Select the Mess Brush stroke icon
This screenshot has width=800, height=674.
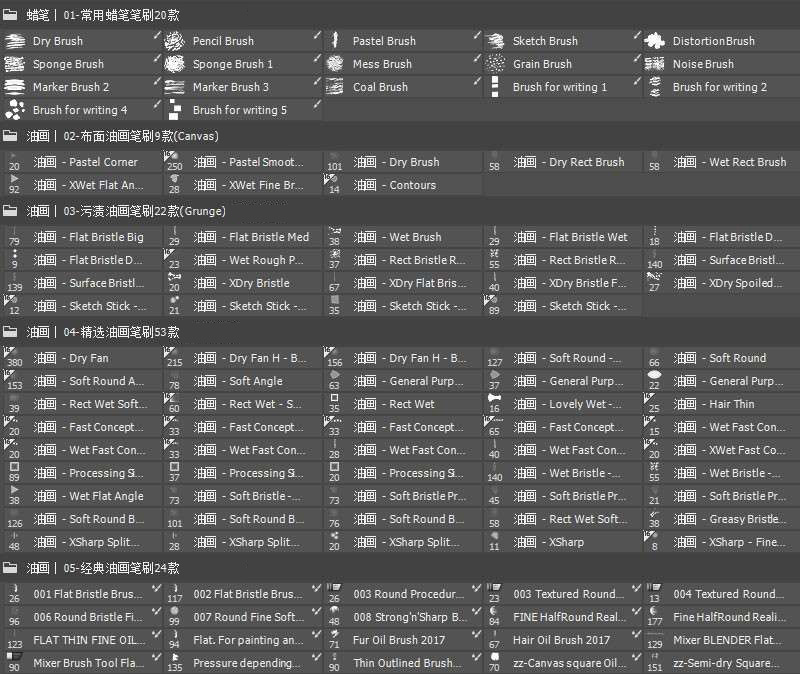coord(334,64)
